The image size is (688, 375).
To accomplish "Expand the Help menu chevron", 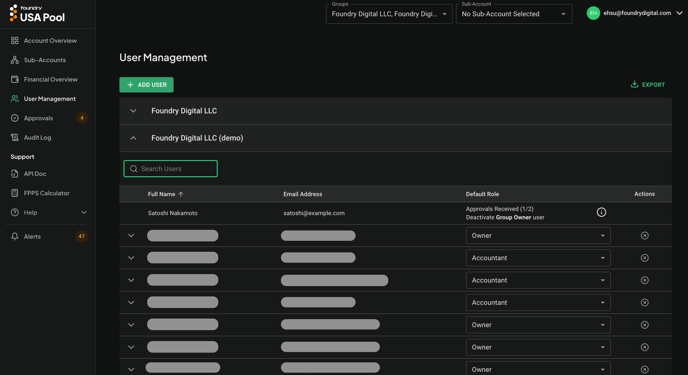I will point(84,212).
